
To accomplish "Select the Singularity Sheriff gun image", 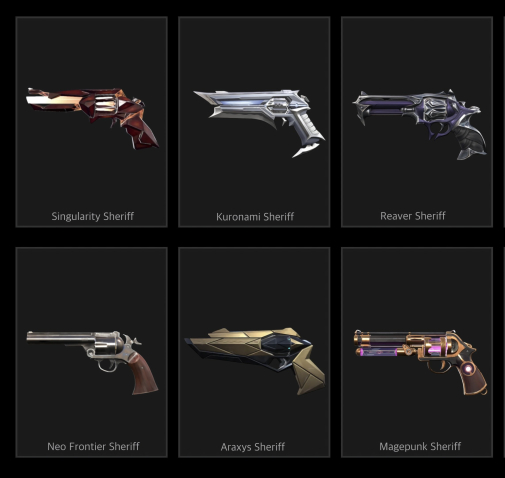I will tap(92, 118).
